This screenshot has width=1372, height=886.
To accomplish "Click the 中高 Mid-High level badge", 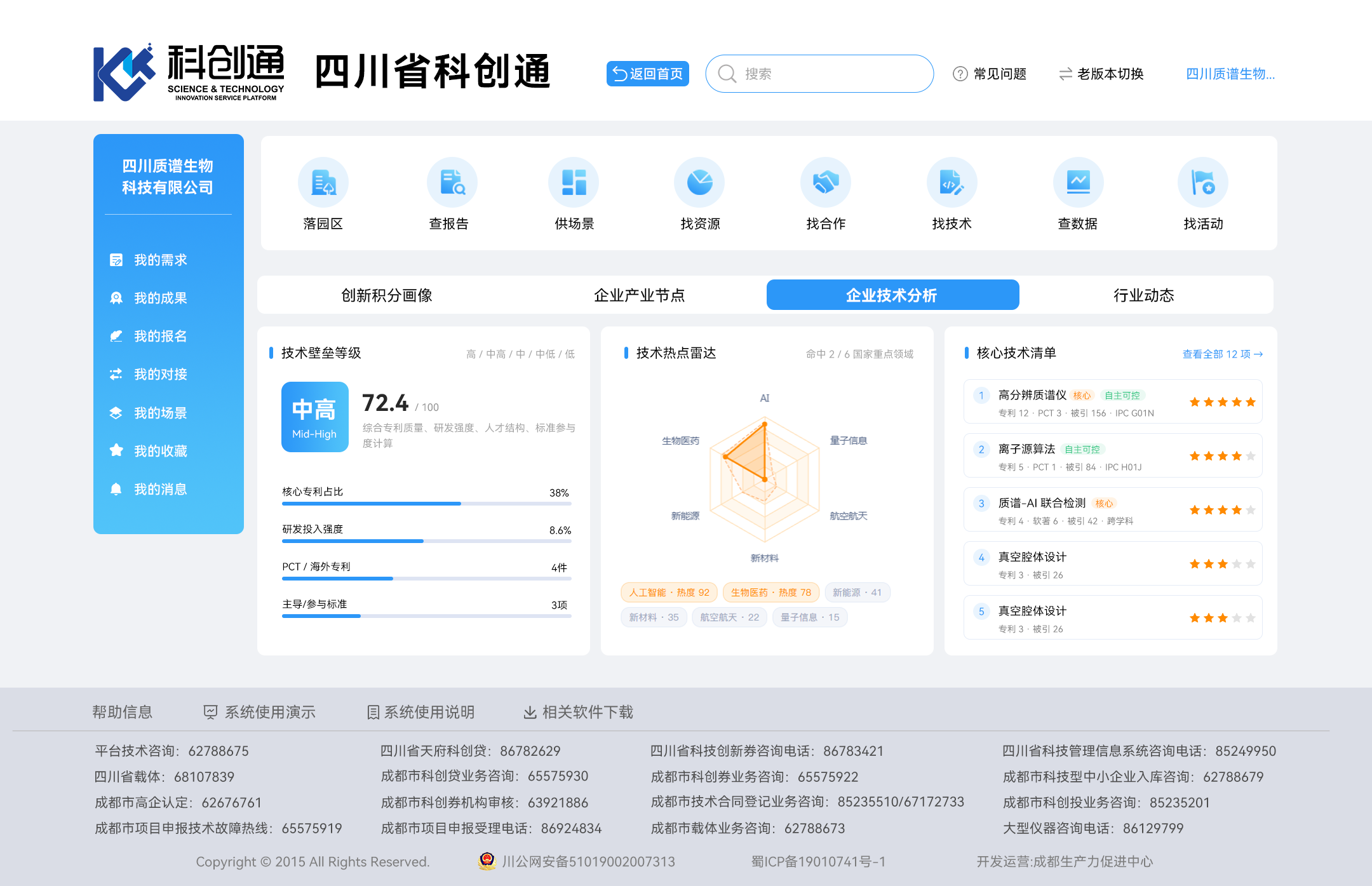I will click(315, 417).
